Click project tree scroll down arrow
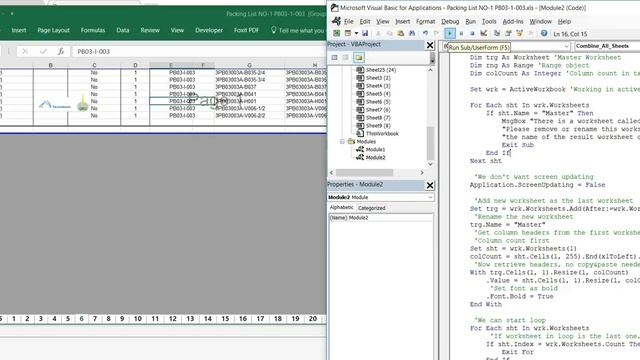 click(x=430, y=164)
